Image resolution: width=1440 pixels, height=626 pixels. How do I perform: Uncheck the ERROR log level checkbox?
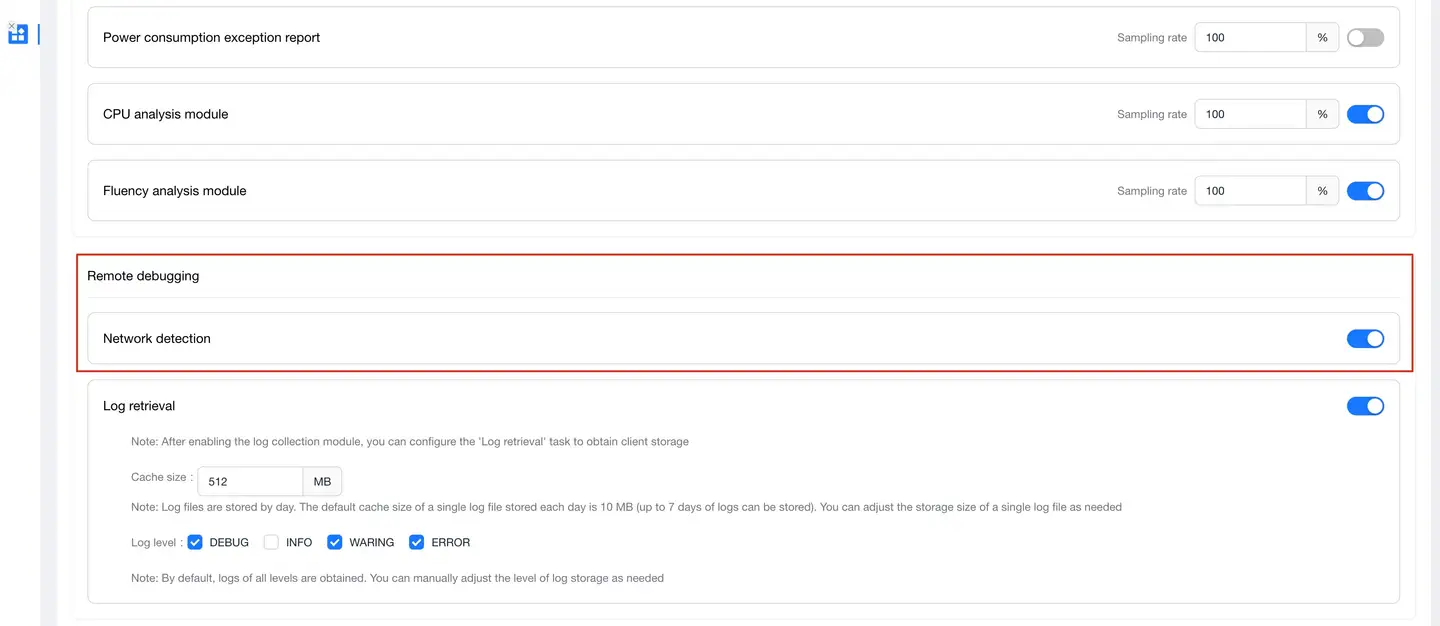click(417, 542)
